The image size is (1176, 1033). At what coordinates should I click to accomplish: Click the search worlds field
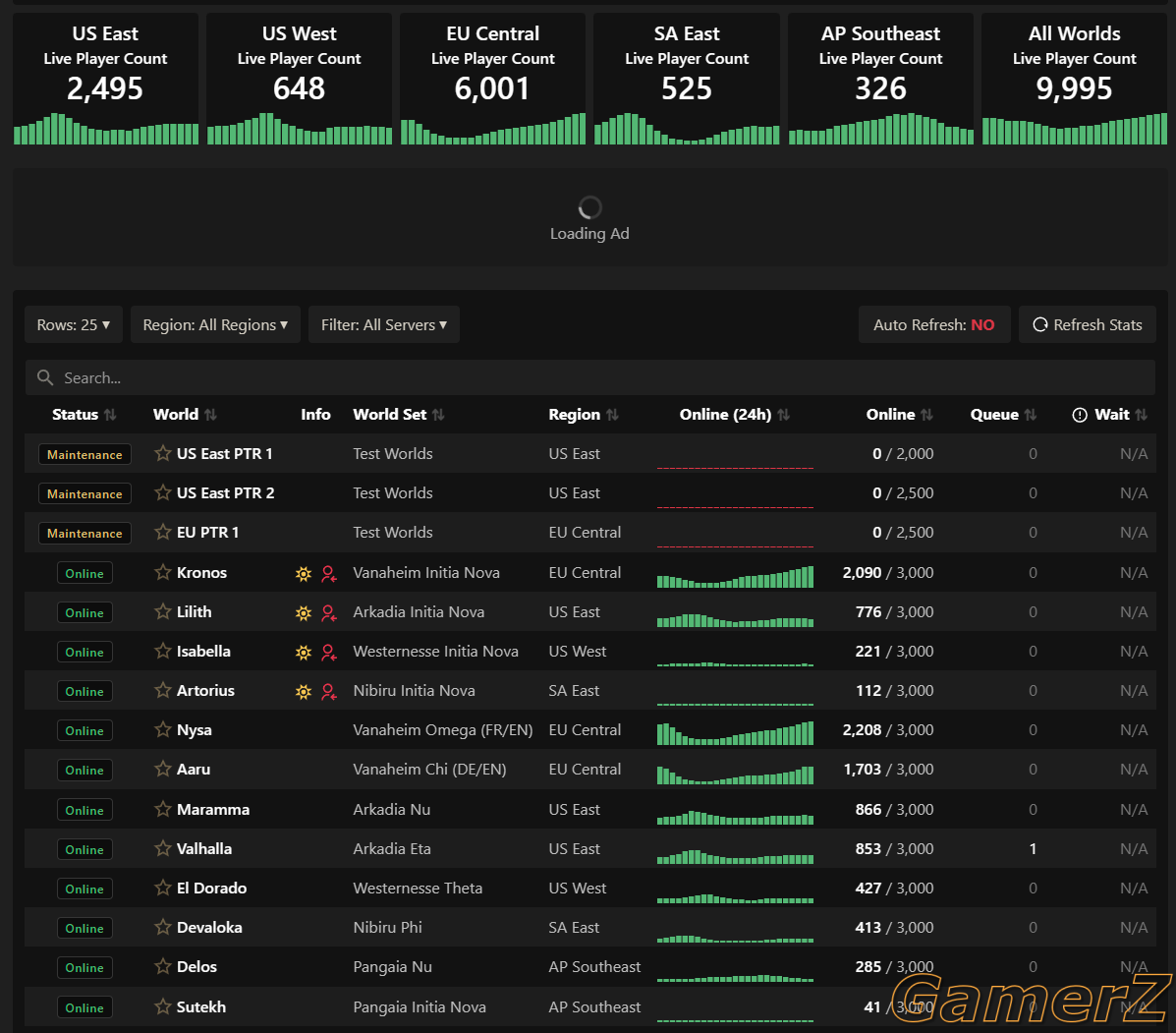(x=590, y=377)
